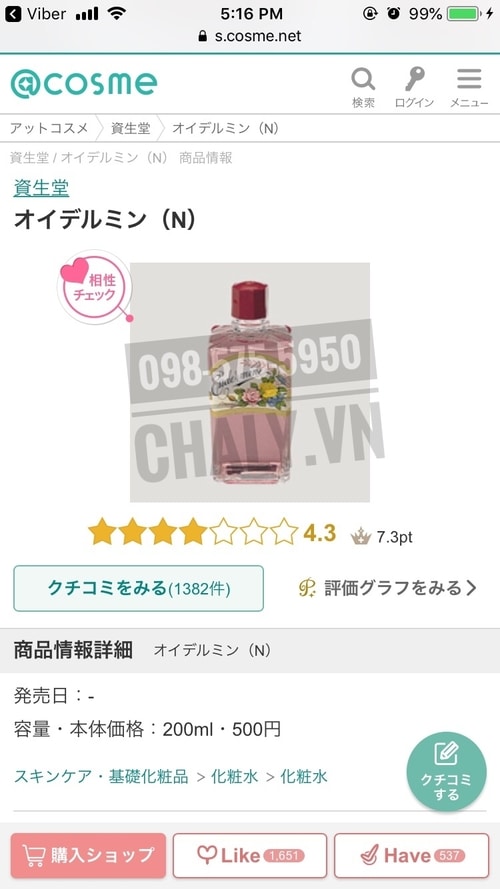Tap the floating クチコミする pencil button
This screenshot has width=500, height=889.
click(x=446, y=771)
